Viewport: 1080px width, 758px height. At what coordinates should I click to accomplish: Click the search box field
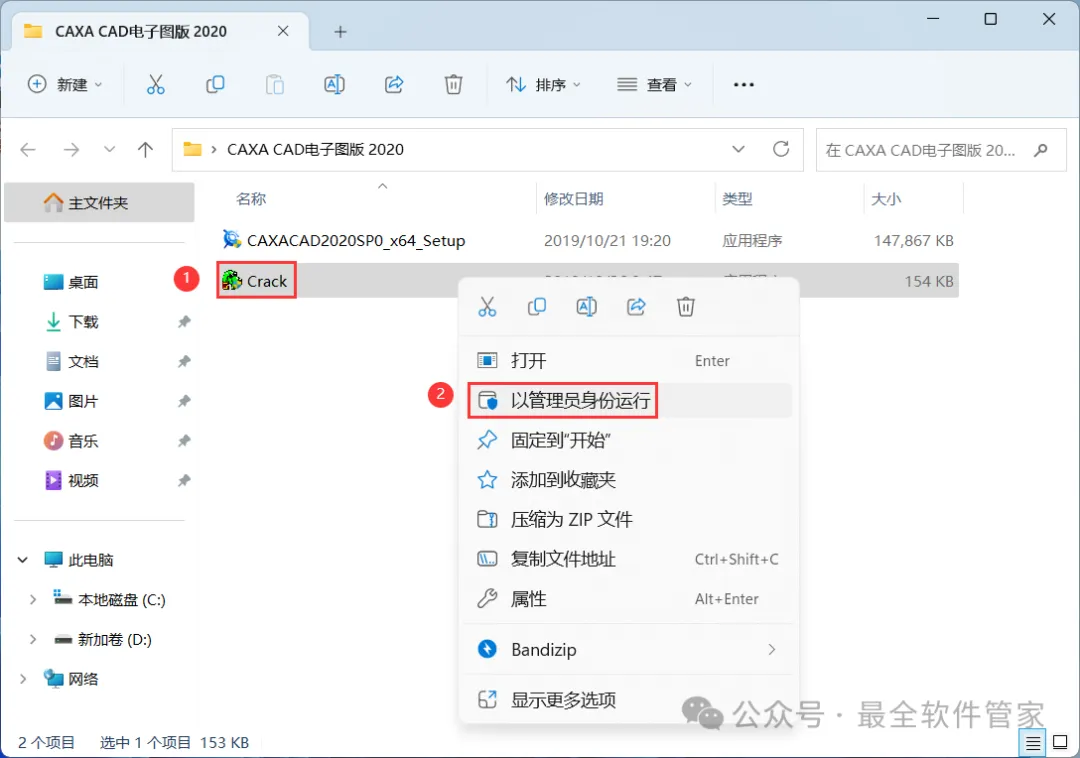(941, 149)
